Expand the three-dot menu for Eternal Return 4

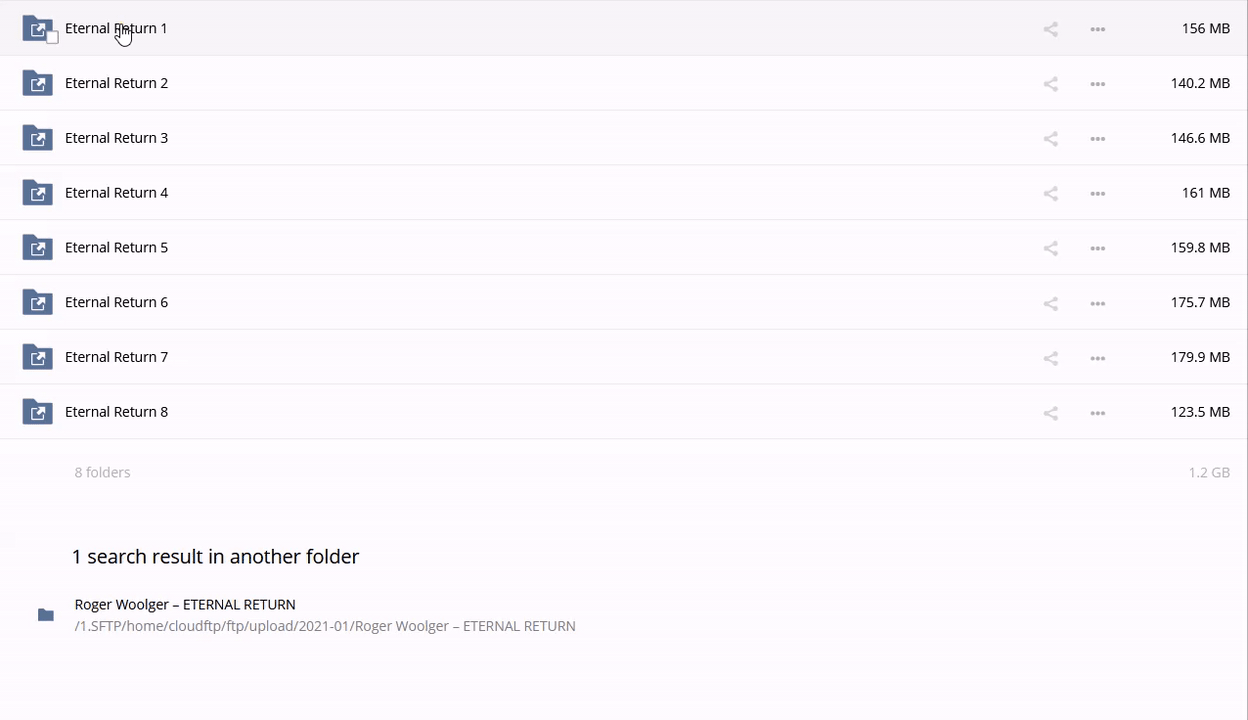point(1097,194)
